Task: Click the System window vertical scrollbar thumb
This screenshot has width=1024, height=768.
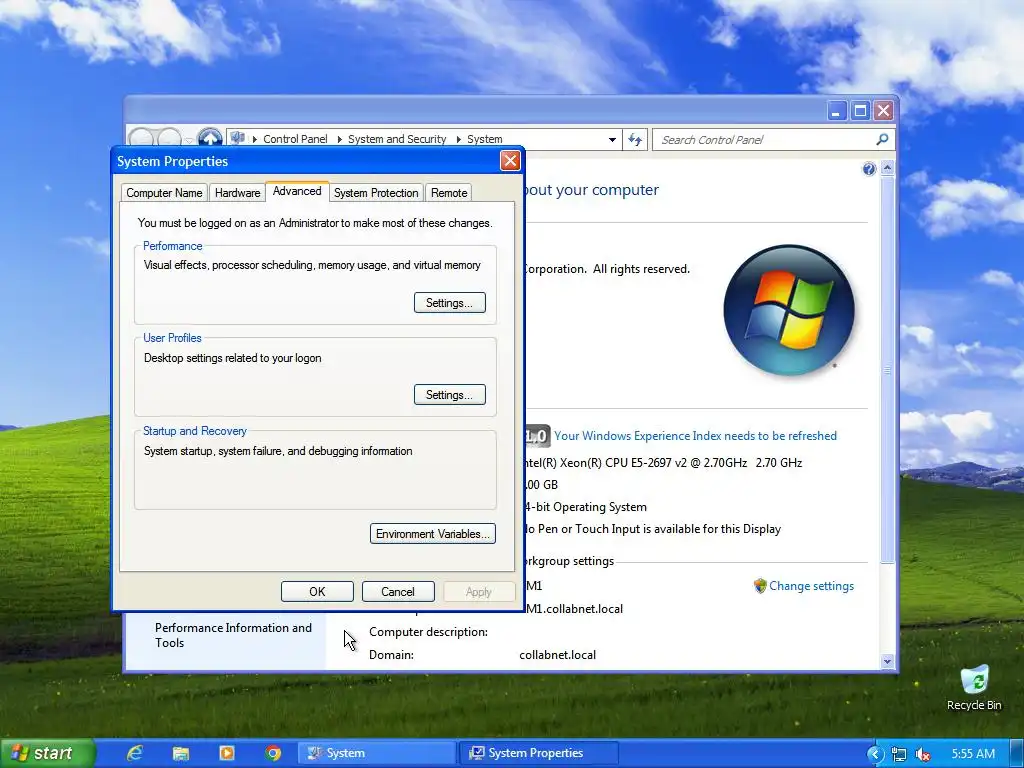Action: click(887, 369)
